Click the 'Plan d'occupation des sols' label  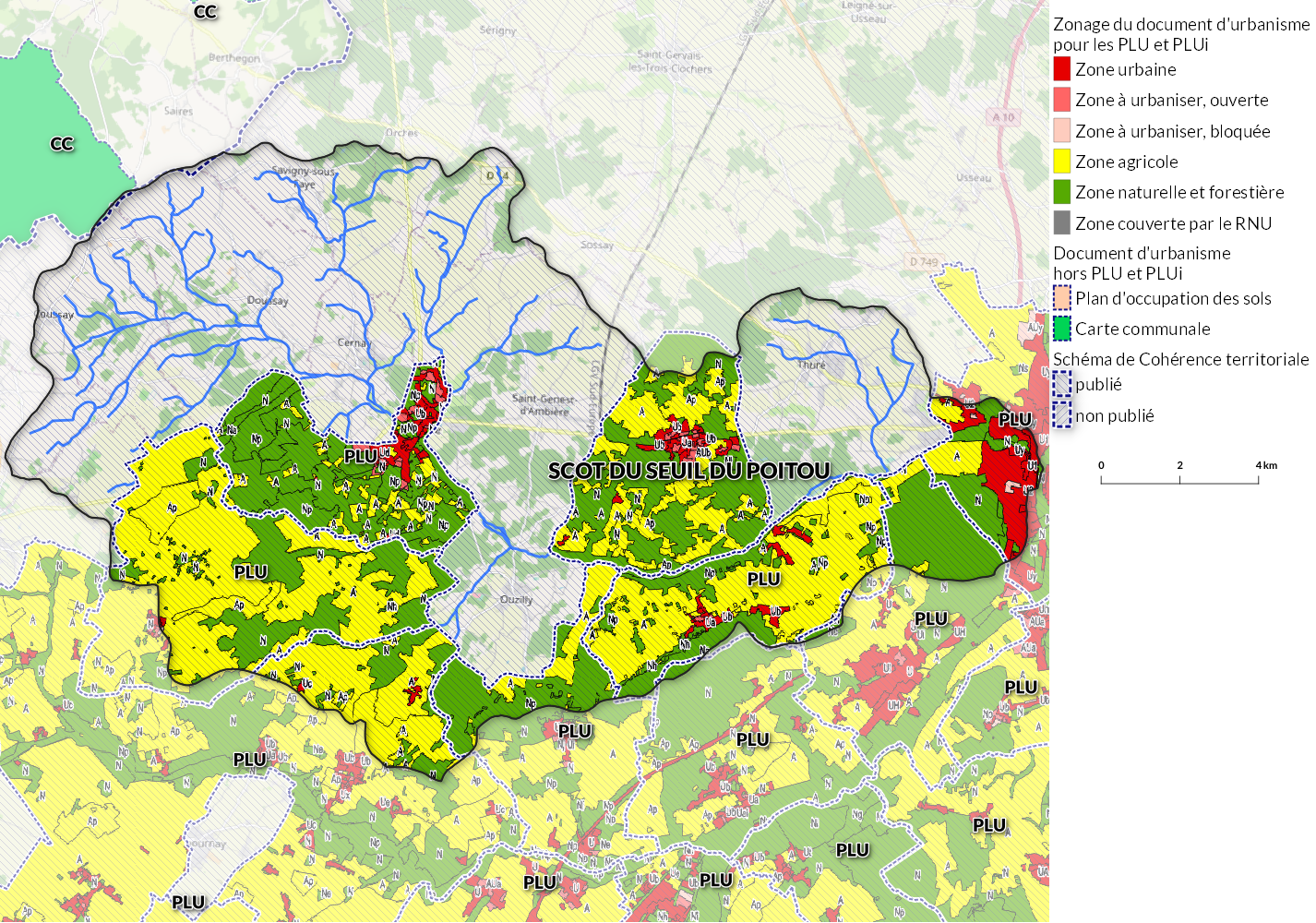(1173, 298)
